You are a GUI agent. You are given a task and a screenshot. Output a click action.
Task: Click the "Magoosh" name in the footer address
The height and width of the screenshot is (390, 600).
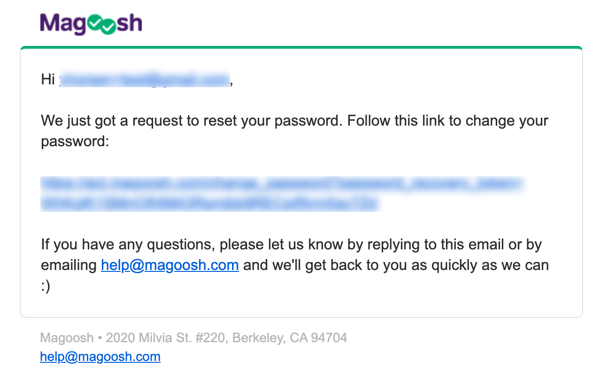[67, 338]
